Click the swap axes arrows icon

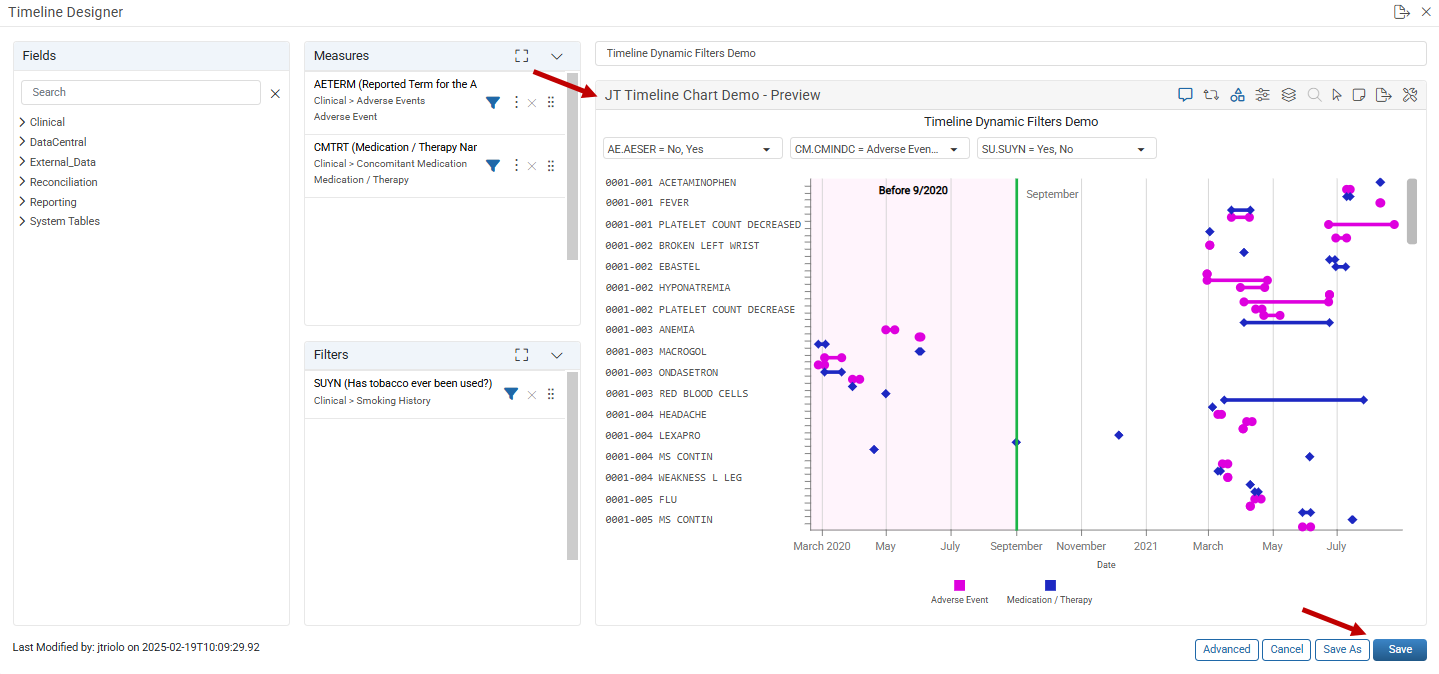(x=1211, y=95)
